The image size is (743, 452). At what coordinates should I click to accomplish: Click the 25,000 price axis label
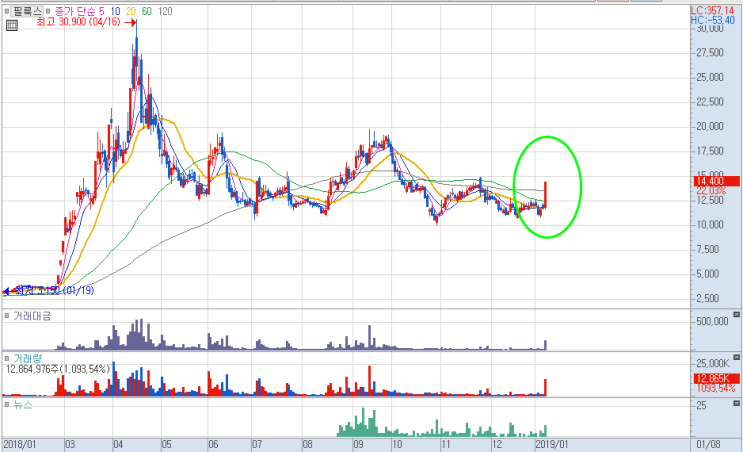point(710,77)
